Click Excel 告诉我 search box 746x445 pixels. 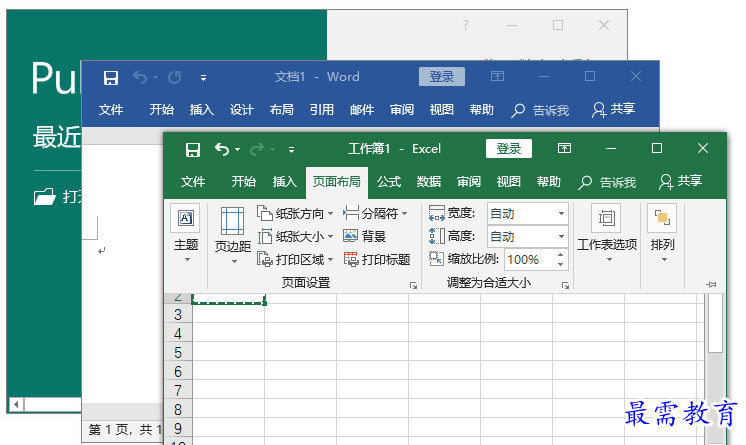tap(607, 182)
